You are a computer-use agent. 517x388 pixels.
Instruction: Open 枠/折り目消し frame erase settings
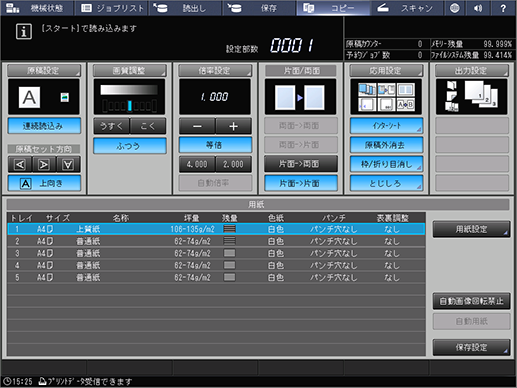386,164
